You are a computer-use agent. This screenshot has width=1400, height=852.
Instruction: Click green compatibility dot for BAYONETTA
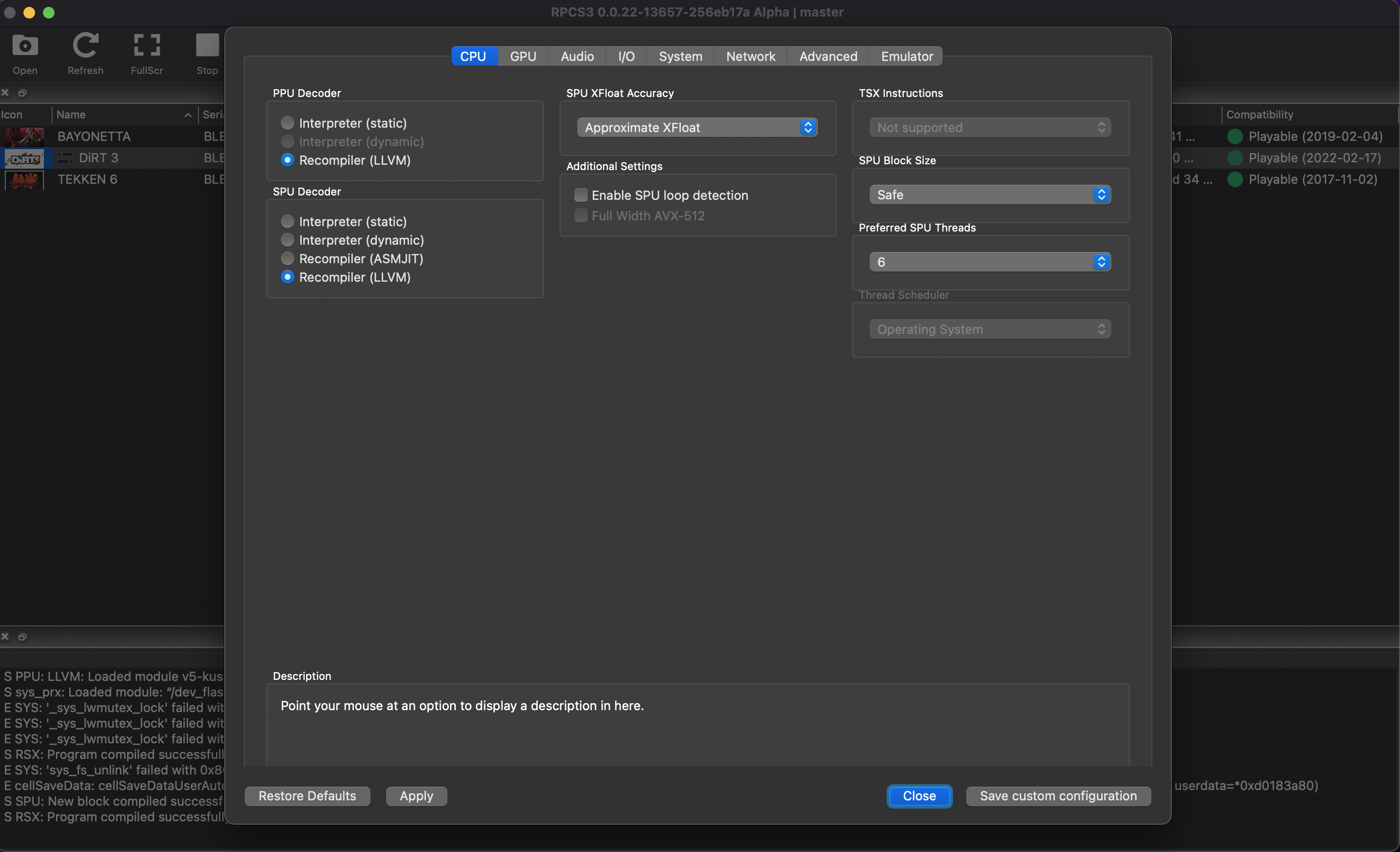pos(1235,136)
